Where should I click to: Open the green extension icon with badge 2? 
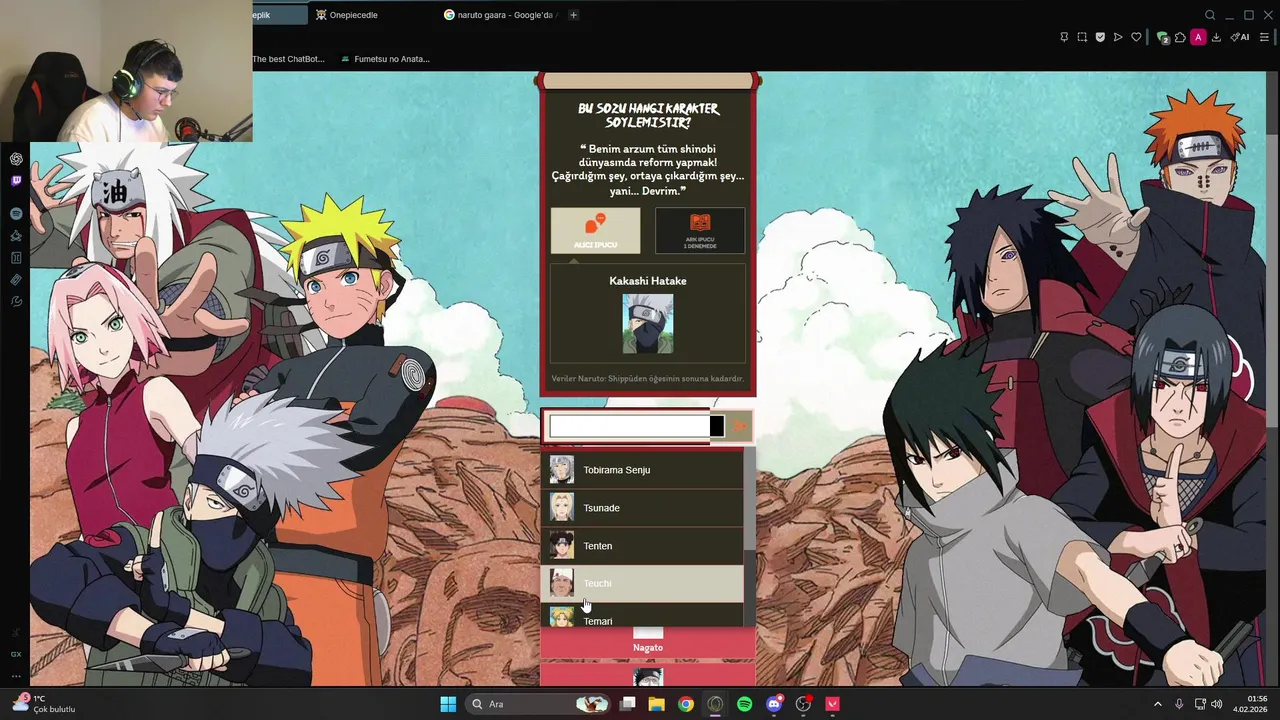tap(1163, 37)
